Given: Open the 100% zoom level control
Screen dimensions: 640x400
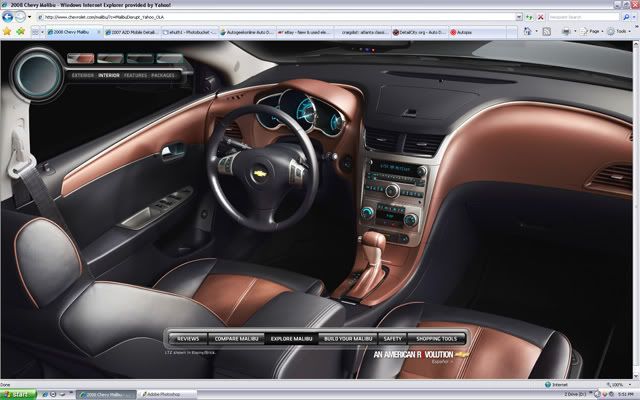Looking at the screenshot, I should (x=618, y=384).
